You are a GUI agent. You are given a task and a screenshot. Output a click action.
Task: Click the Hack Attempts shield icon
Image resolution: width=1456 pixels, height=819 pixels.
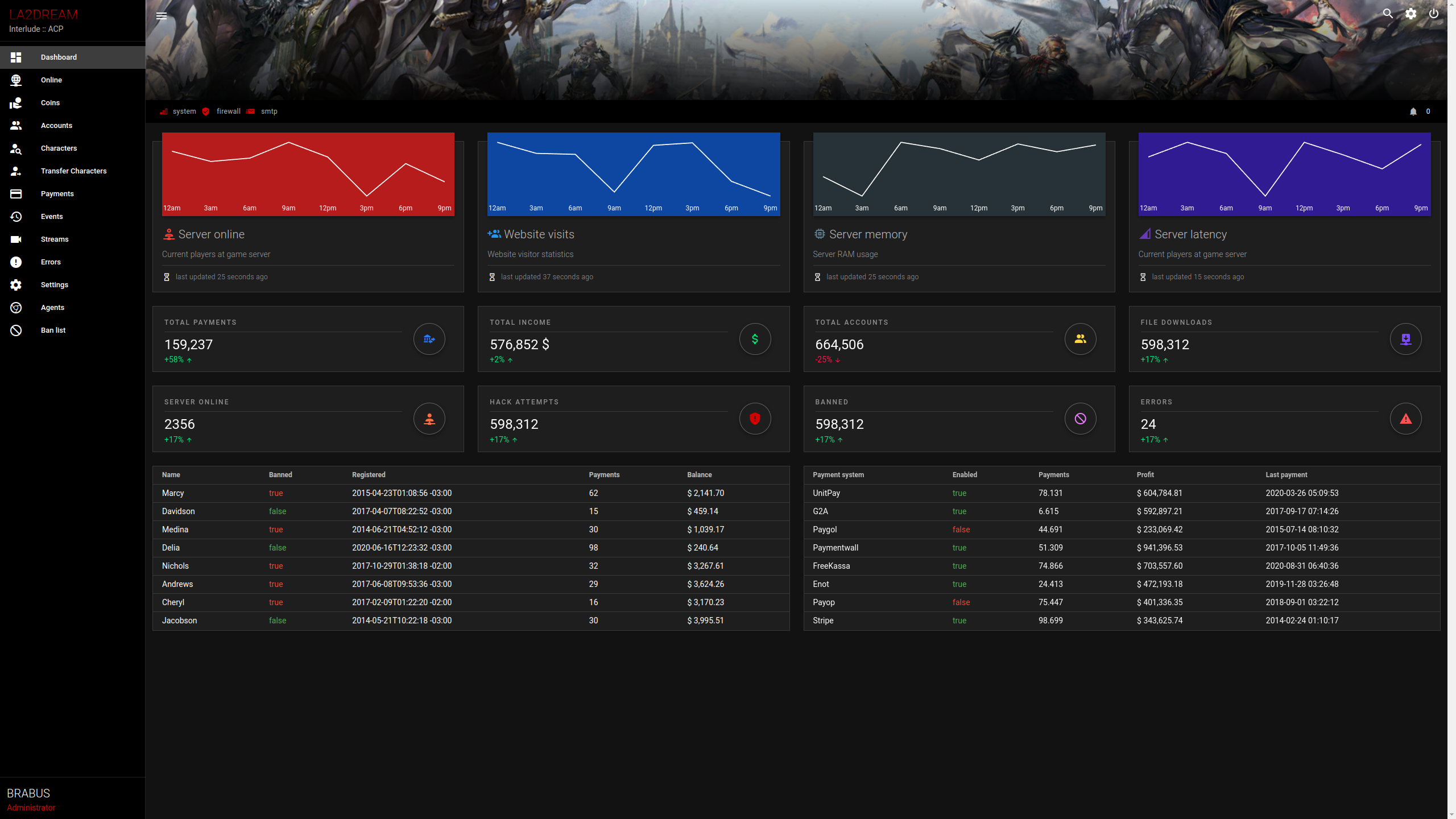coord(755,419)
